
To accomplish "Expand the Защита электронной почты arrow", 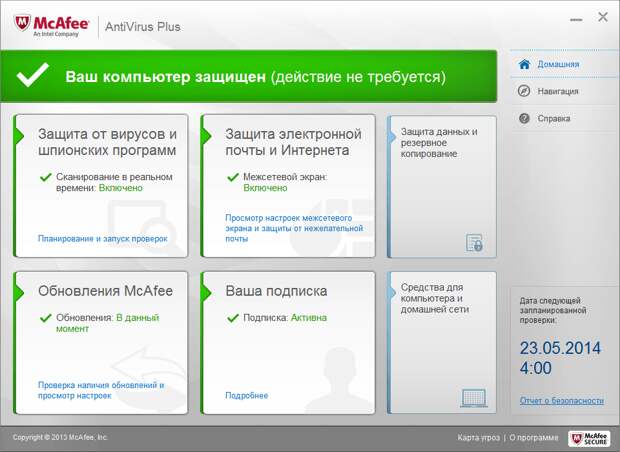I will tap(206, 136).
